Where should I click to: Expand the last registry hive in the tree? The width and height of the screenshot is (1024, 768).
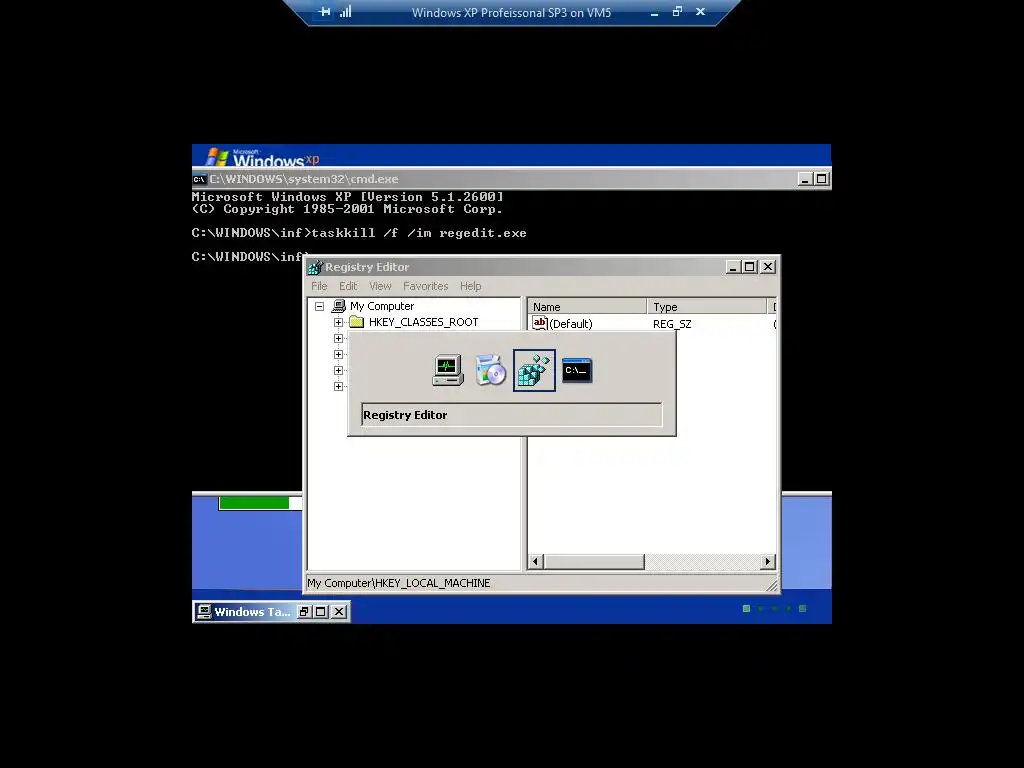pyautogui.click(x=338, y=387)
